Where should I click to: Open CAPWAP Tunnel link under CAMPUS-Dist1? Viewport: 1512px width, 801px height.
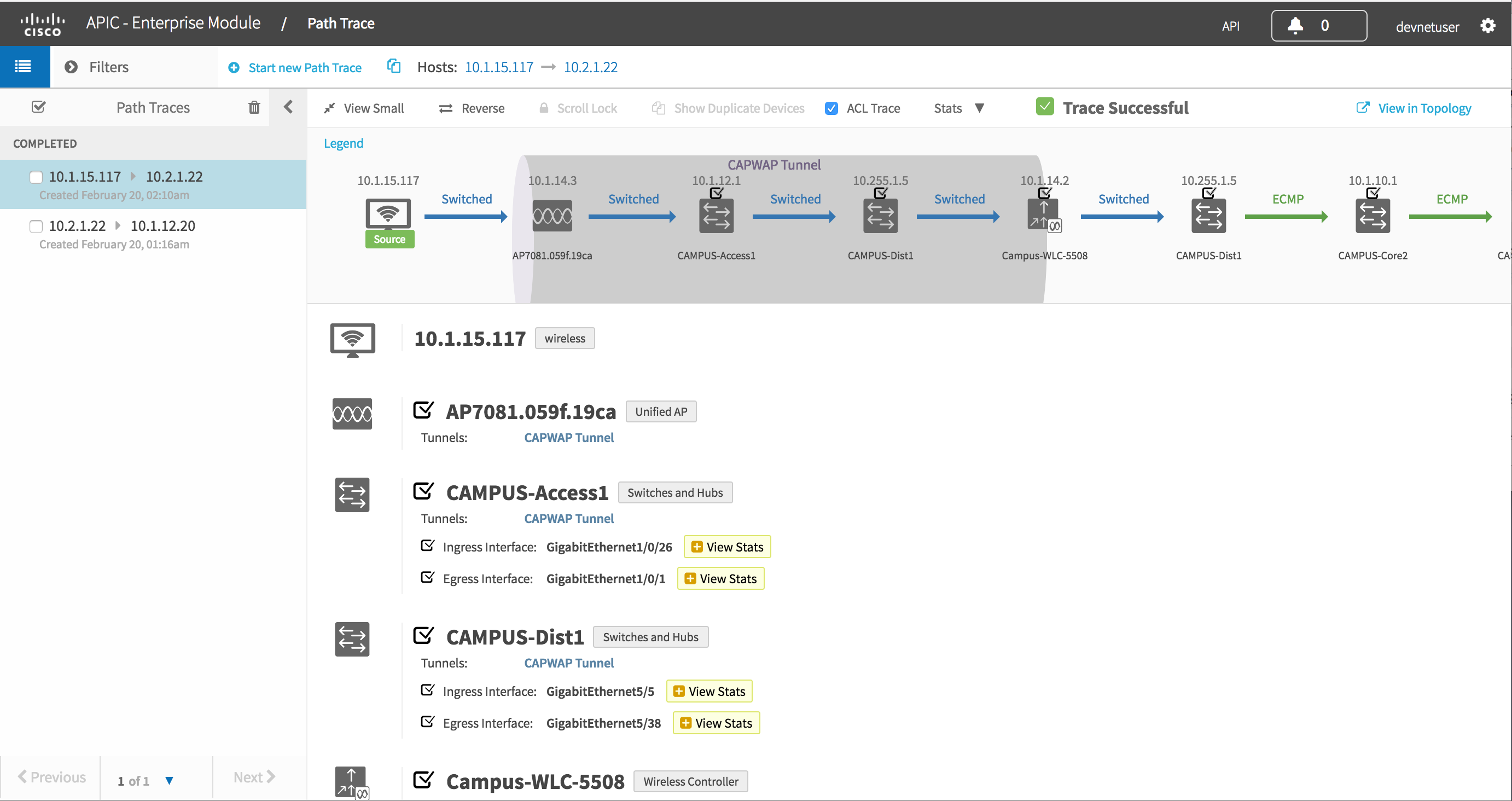pyautogui.click(x=568, y=663)
